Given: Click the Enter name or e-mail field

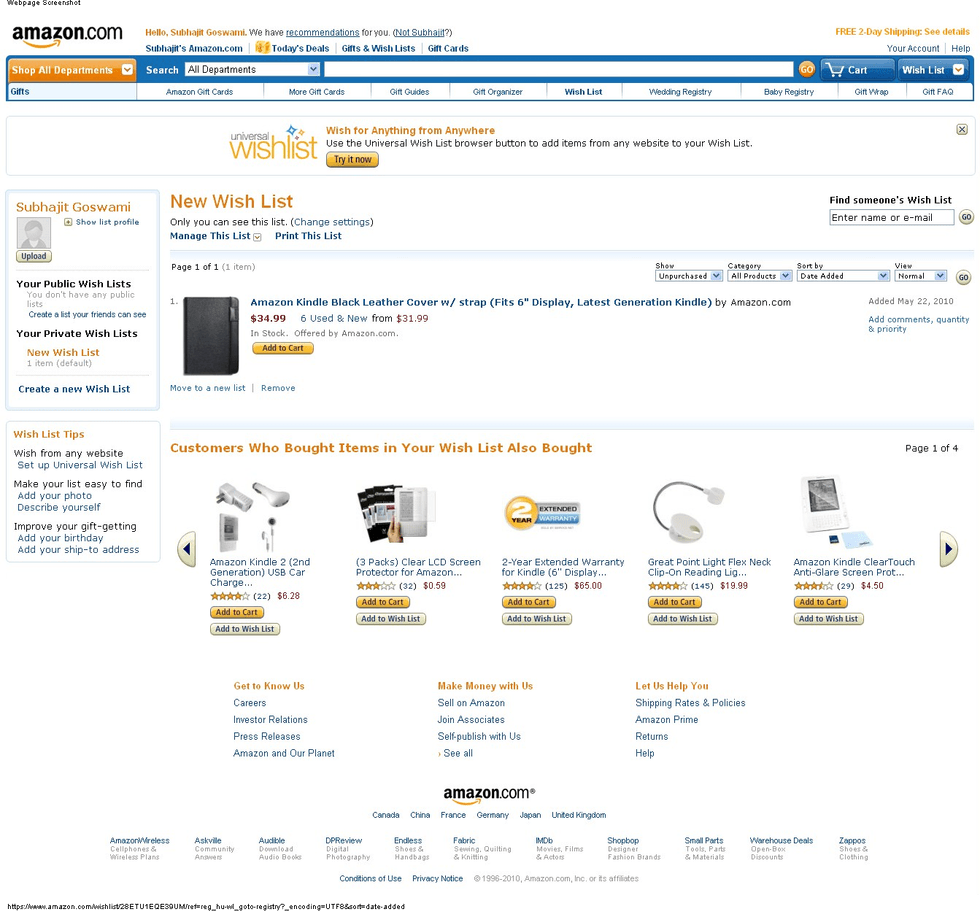Looking at the screenshot, I should pyautogui.click(x=891, y=217).
